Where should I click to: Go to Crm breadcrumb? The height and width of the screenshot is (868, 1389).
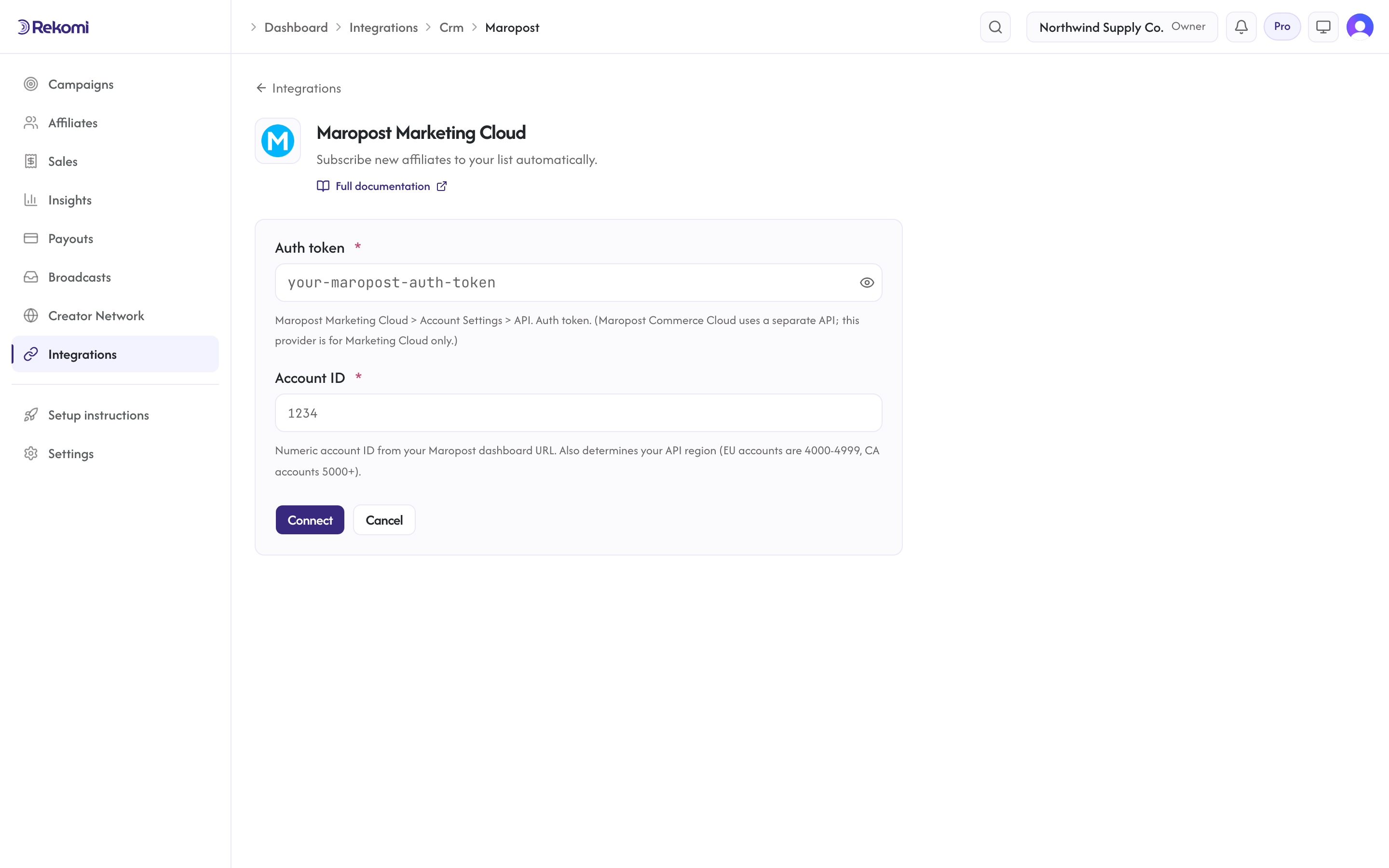(451, 27)
